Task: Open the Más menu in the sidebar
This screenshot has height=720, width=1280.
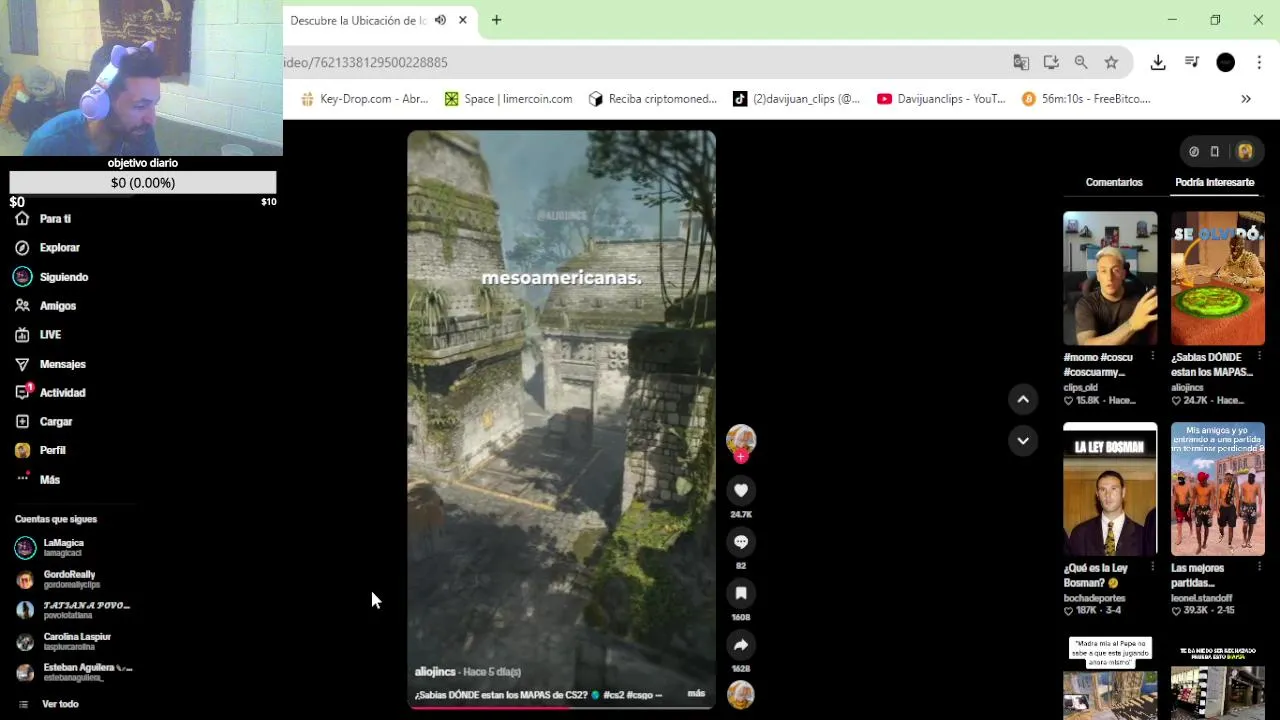Action: 38,480
